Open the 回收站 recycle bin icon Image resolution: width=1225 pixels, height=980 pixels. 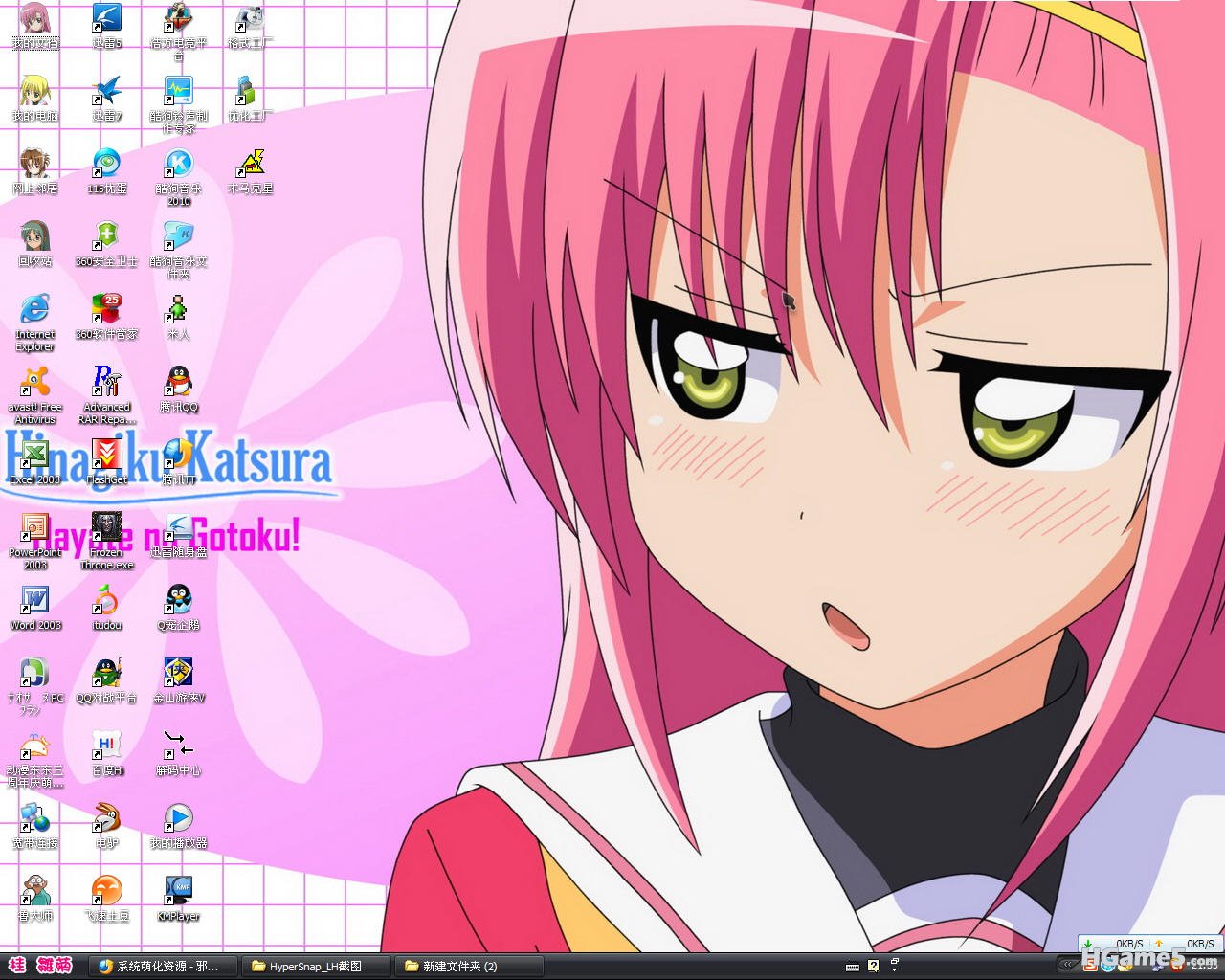(34, 237)
